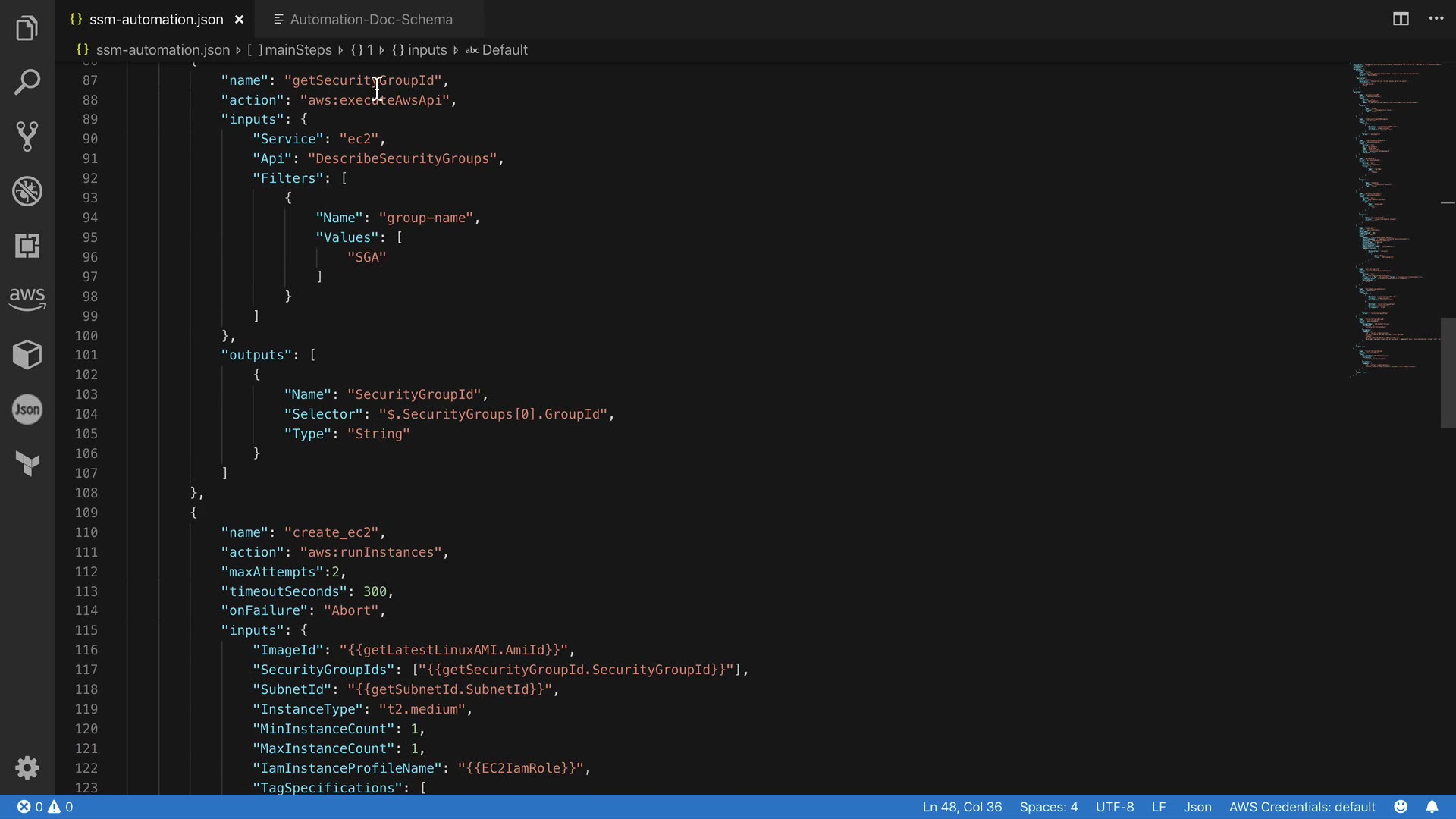Open the Search panel icon
Image resolution: width=1456 pixels, height=819 pixels.
pos(27,82)
